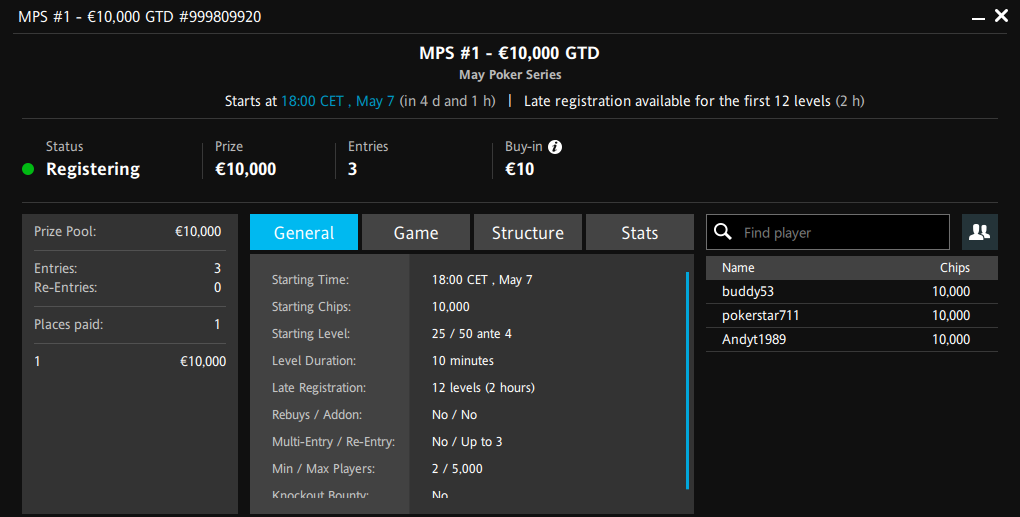Select player buddy53 in the list
Viewport: 1020px width, 517px height.
pyautogui.click(x=852, y=291)
